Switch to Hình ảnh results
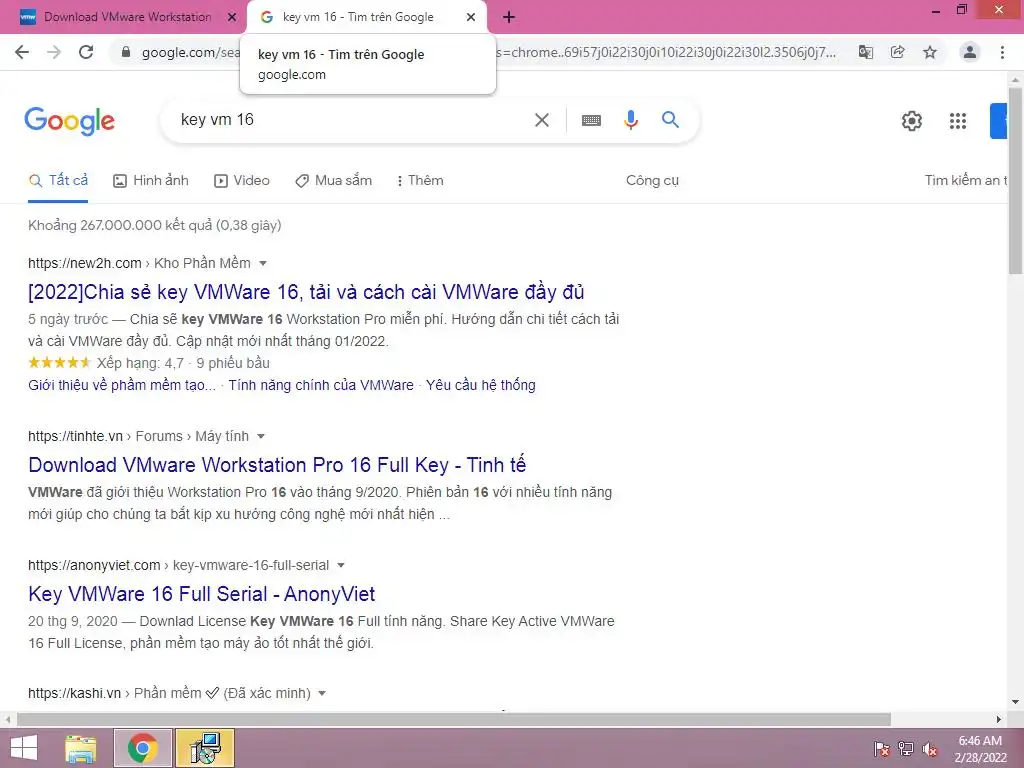Screen dimensions: 1024x768 [151, 180]
